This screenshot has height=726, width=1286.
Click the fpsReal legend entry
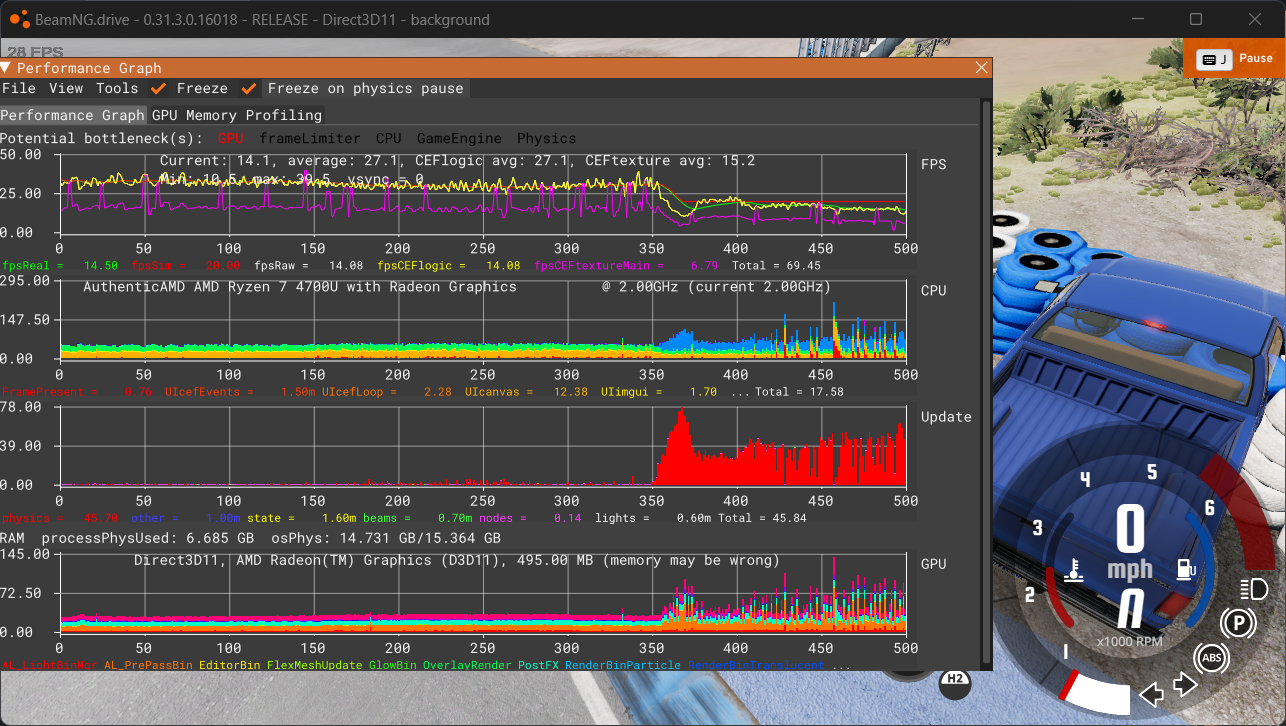point(60,266)
